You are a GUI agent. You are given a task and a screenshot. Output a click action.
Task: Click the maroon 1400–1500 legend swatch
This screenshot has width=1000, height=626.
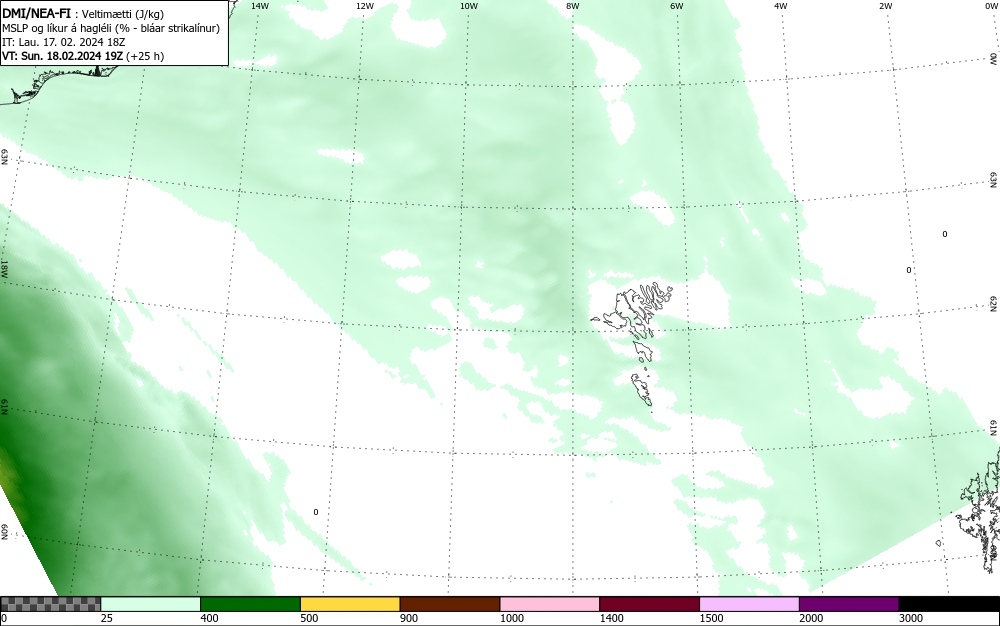[649, 604]
